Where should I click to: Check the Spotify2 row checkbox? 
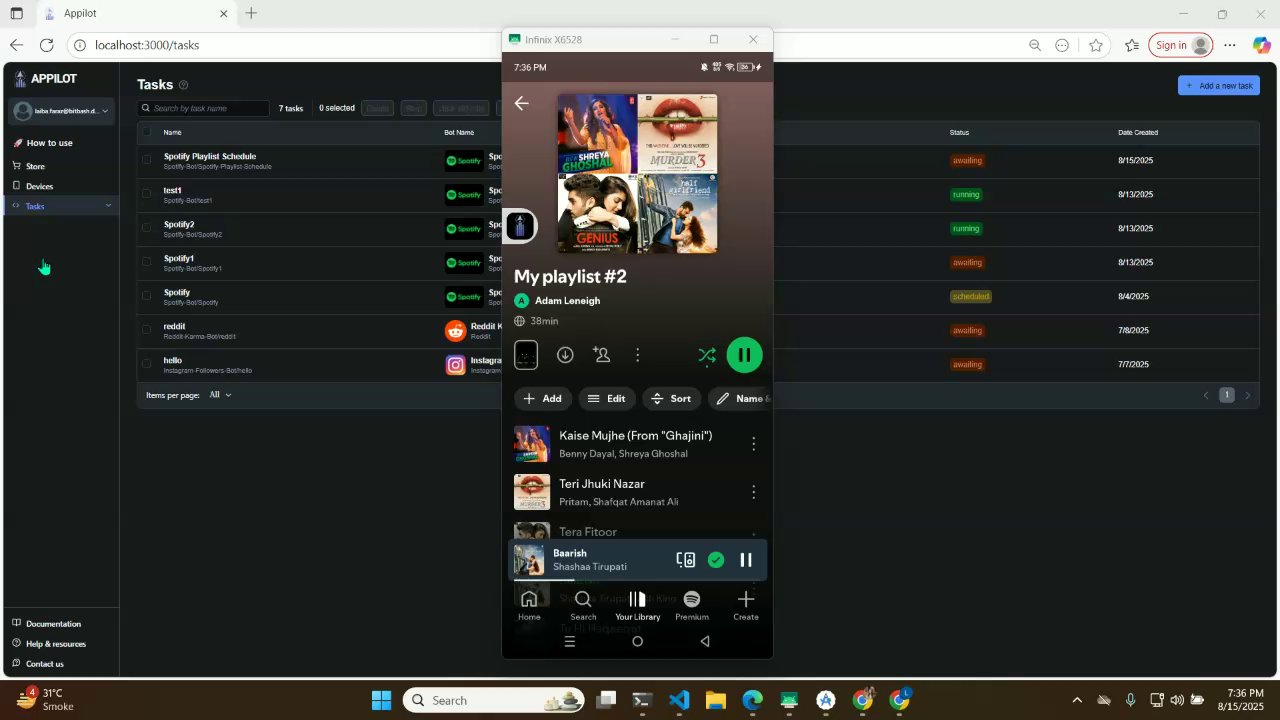point(147,228)
